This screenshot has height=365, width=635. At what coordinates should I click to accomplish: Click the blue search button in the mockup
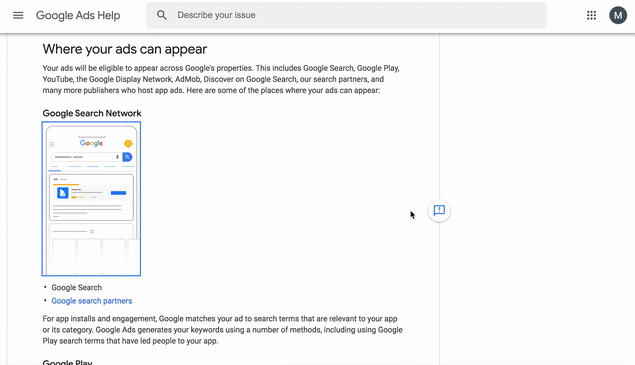(x=128, y=157)
